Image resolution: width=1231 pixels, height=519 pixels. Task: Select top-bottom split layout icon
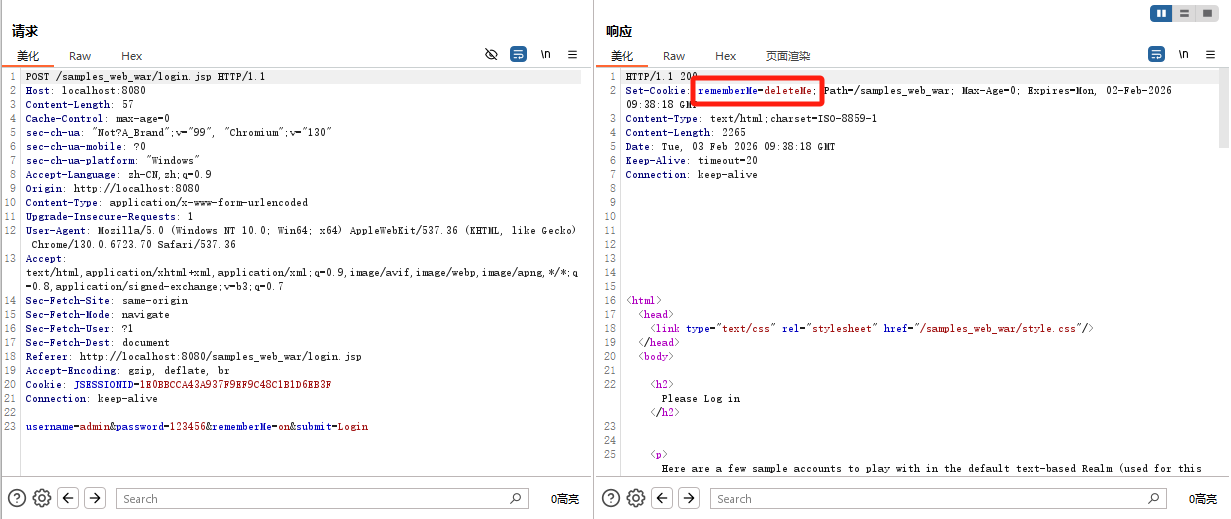point(1184,13)
